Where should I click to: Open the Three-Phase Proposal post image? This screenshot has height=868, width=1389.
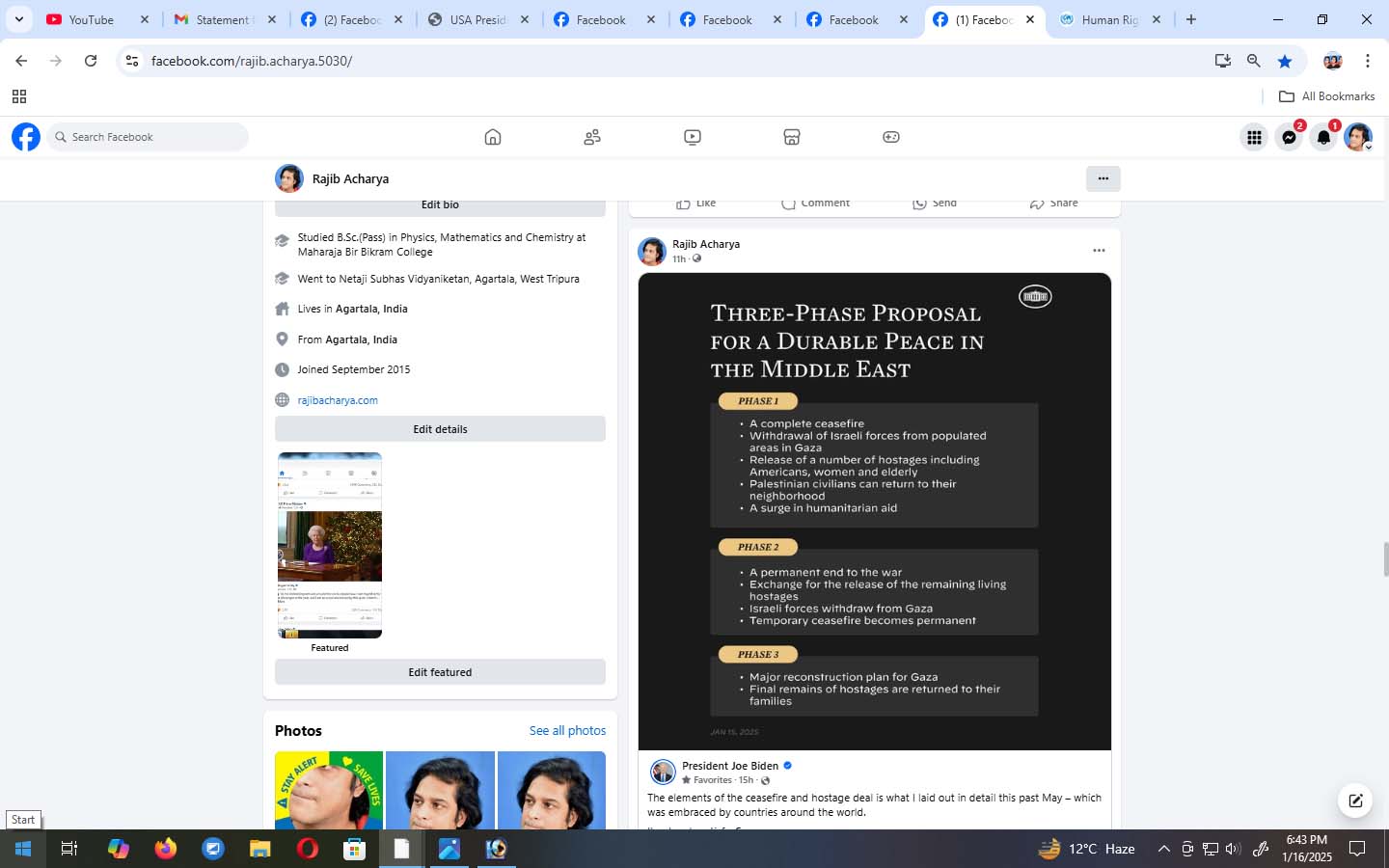[x=875, y=511]
